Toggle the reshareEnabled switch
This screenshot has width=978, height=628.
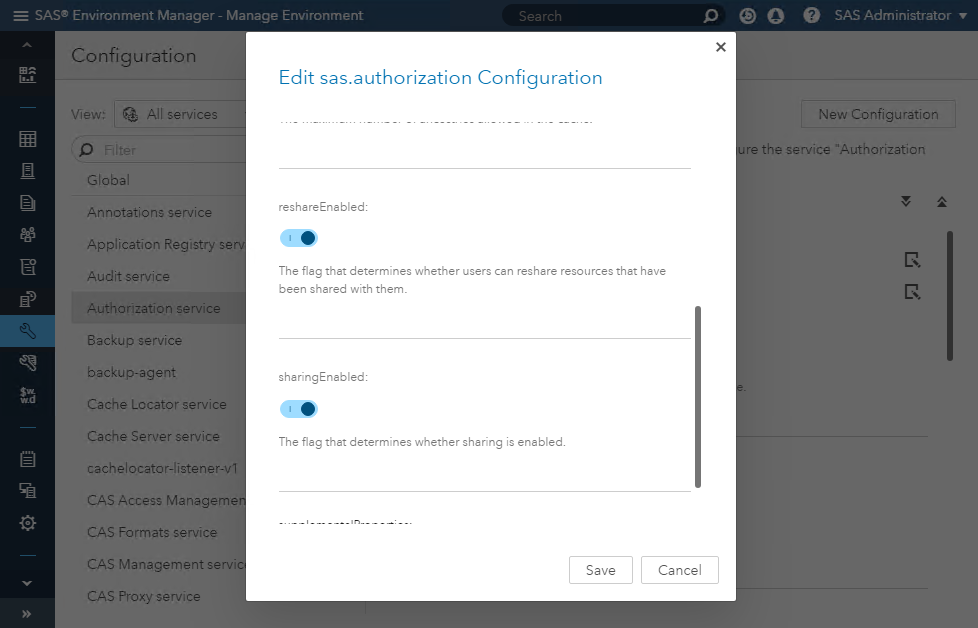pyautogui.click(x=299, y=238)
